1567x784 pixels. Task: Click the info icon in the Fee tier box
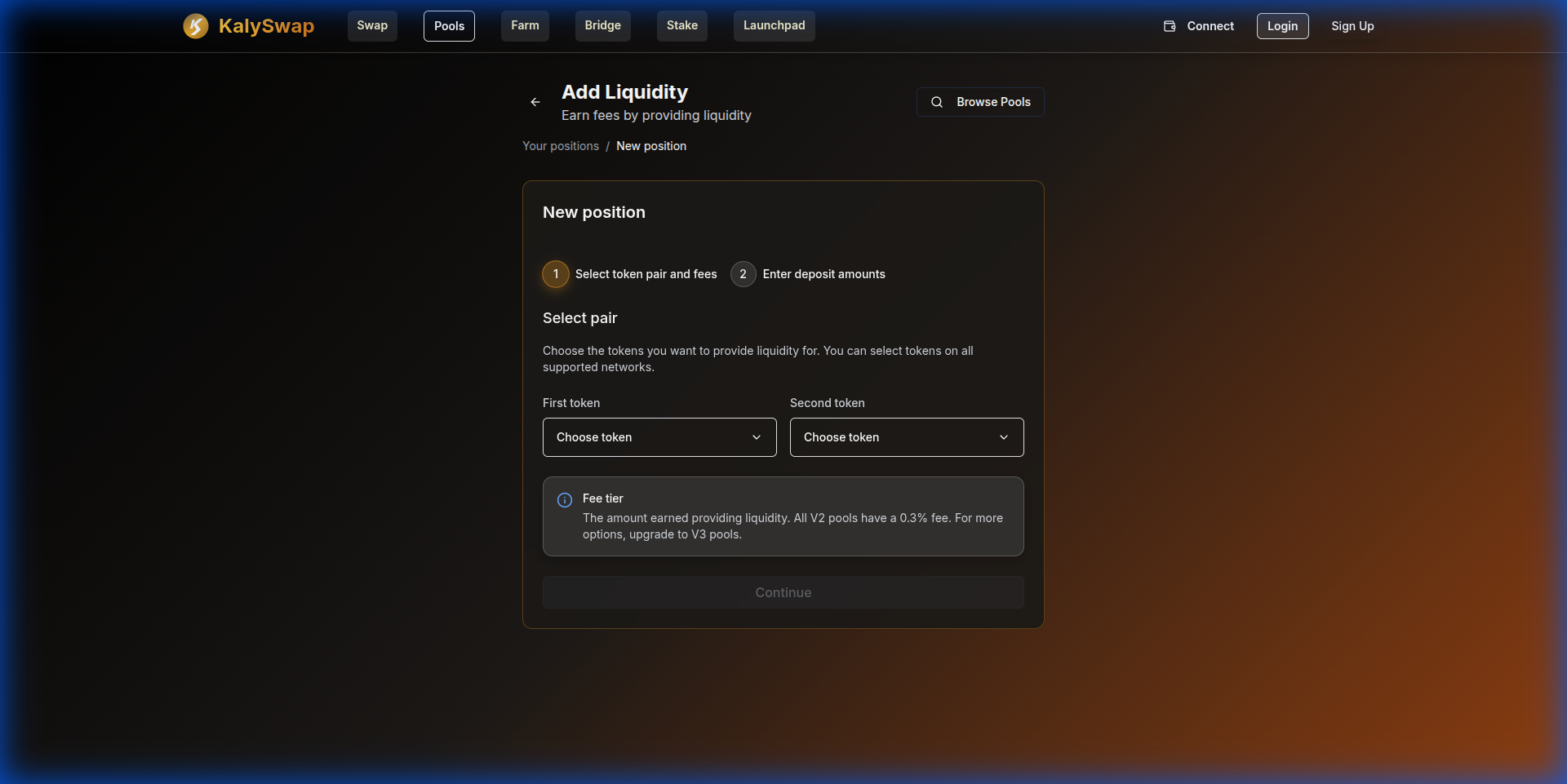point(565,499)
